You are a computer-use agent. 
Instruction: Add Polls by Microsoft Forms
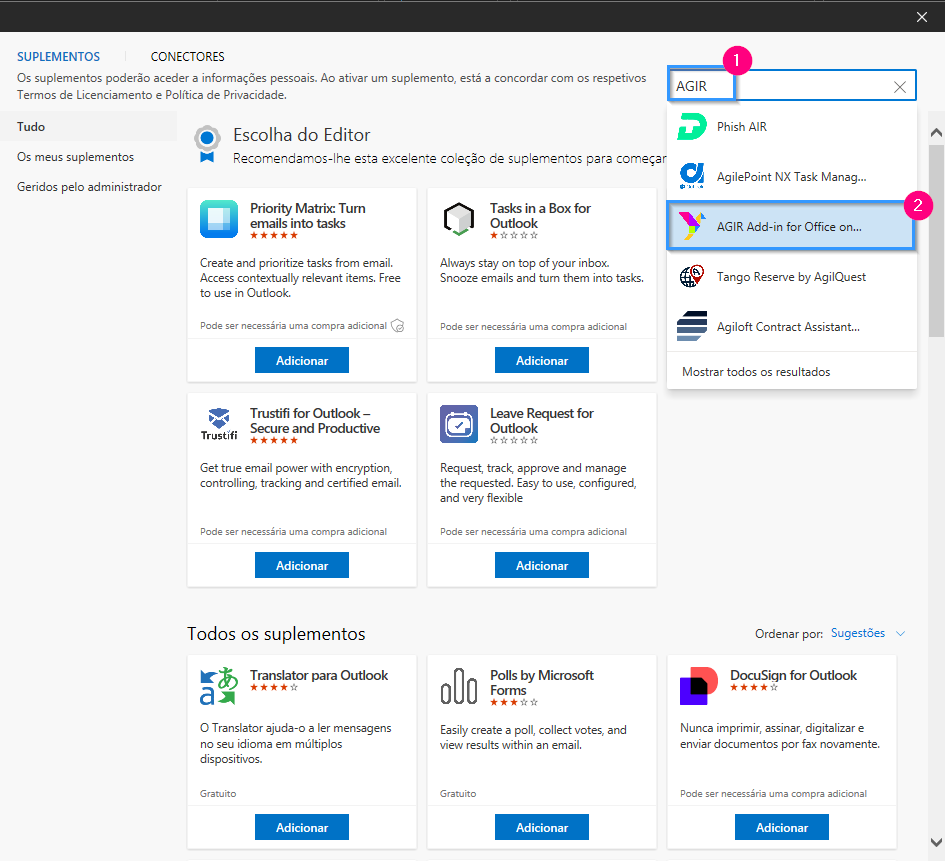point(542,827)
